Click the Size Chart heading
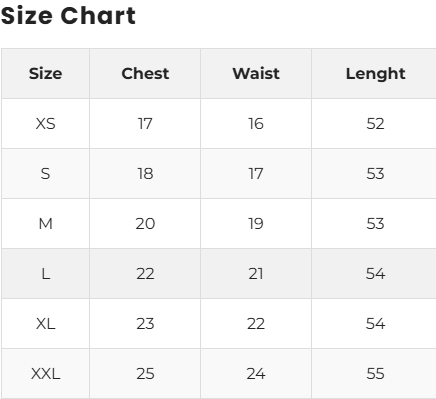This screenshot has height=399, width=436. coord(68,16)
